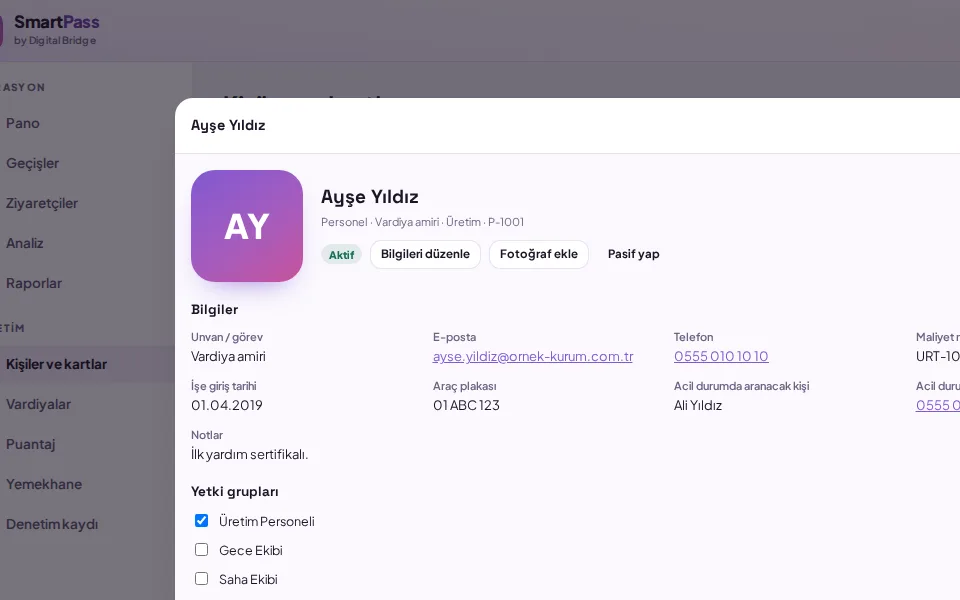This screenshot has height=600, width=960.
Task: Click the Vardiya amiri job title value
Action: pyautogui.click(x=228, y=356)
